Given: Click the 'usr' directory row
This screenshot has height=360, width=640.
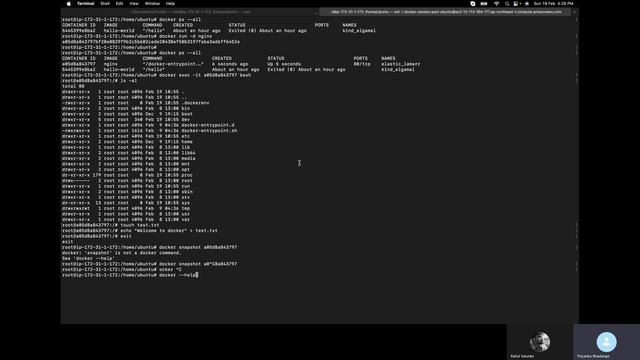Looking at the screenshot, I should pos(126,214).
